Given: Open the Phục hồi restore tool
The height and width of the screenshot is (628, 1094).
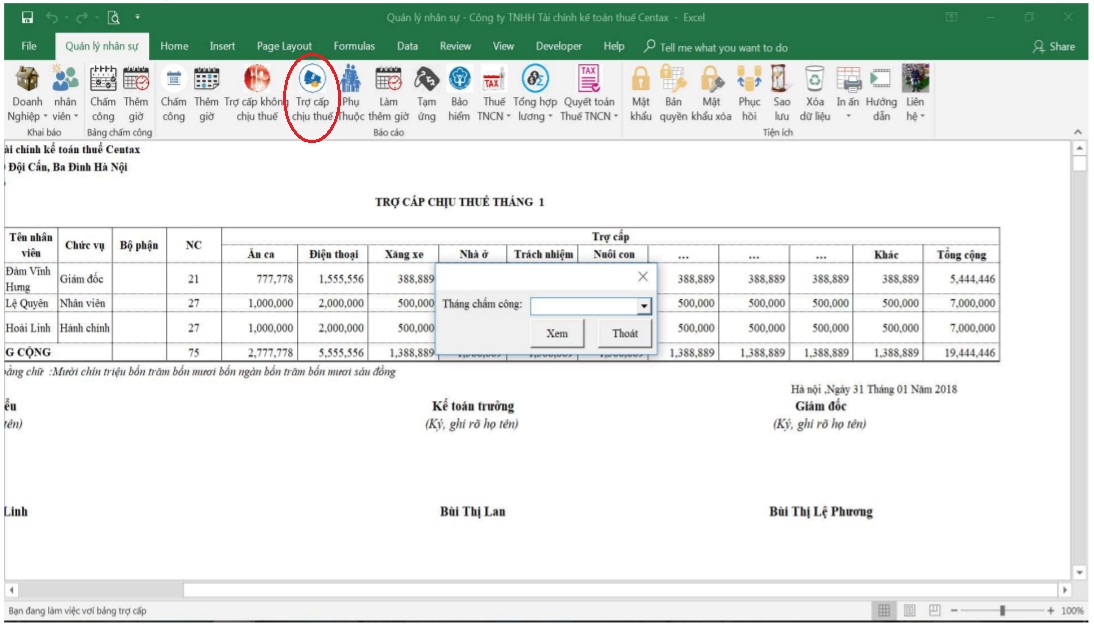Looking at the screenshot, I should [749, 80].
